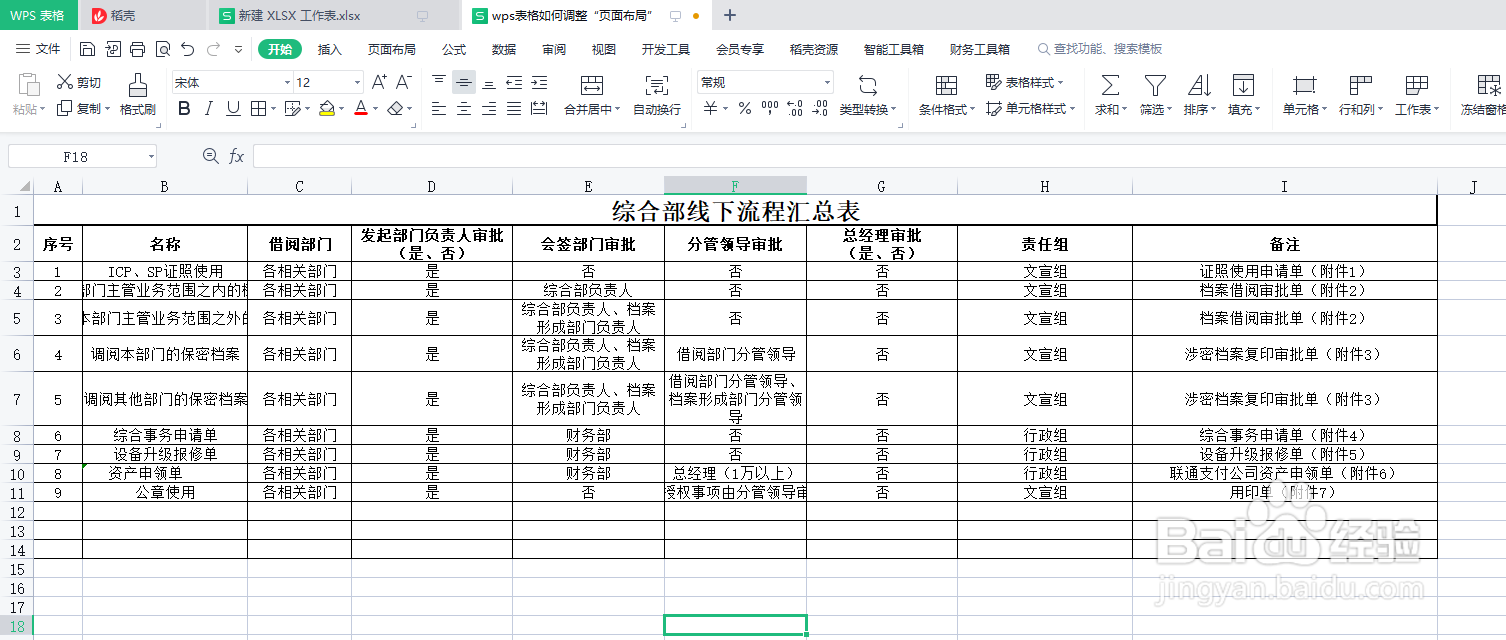This screenshot has height=640, width=1506.
Task: Click the Name Box showing F18
Action: (x=82, y=156)
